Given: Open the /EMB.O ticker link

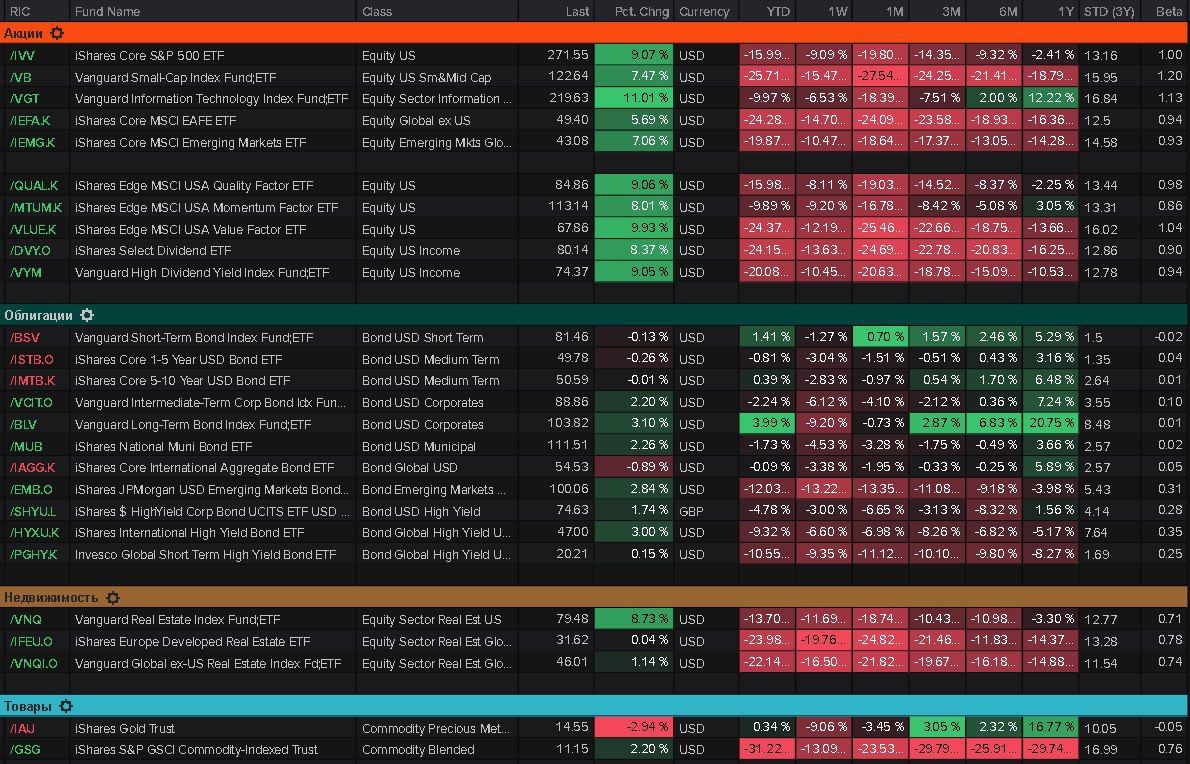Looking at the screenshot, I should 31,490.
